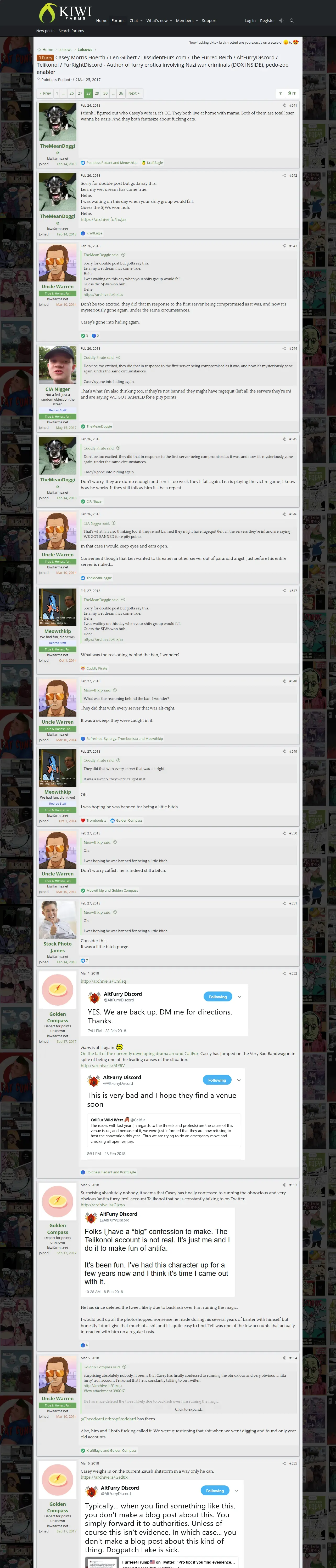Open the search magnifier icon

(x=292, y=21)
